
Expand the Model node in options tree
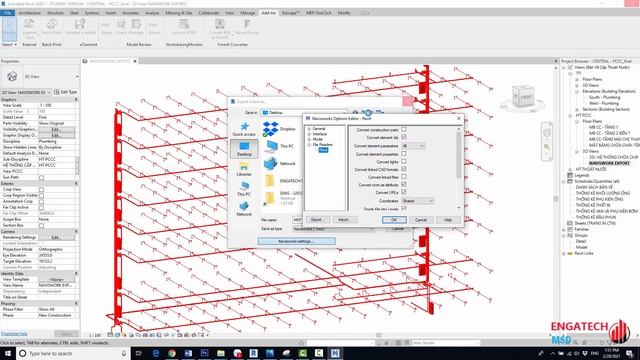[x=309, y=139]
